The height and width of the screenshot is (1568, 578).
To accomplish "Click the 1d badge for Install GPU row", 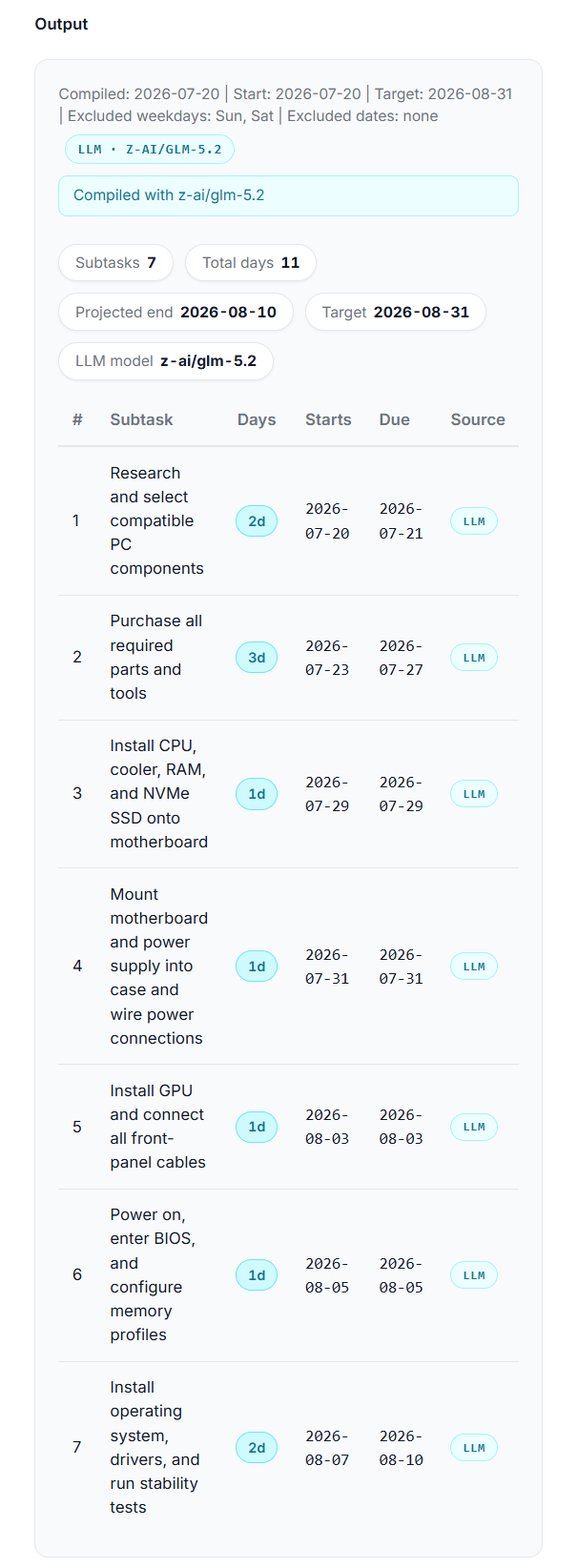I will 257,1127.
